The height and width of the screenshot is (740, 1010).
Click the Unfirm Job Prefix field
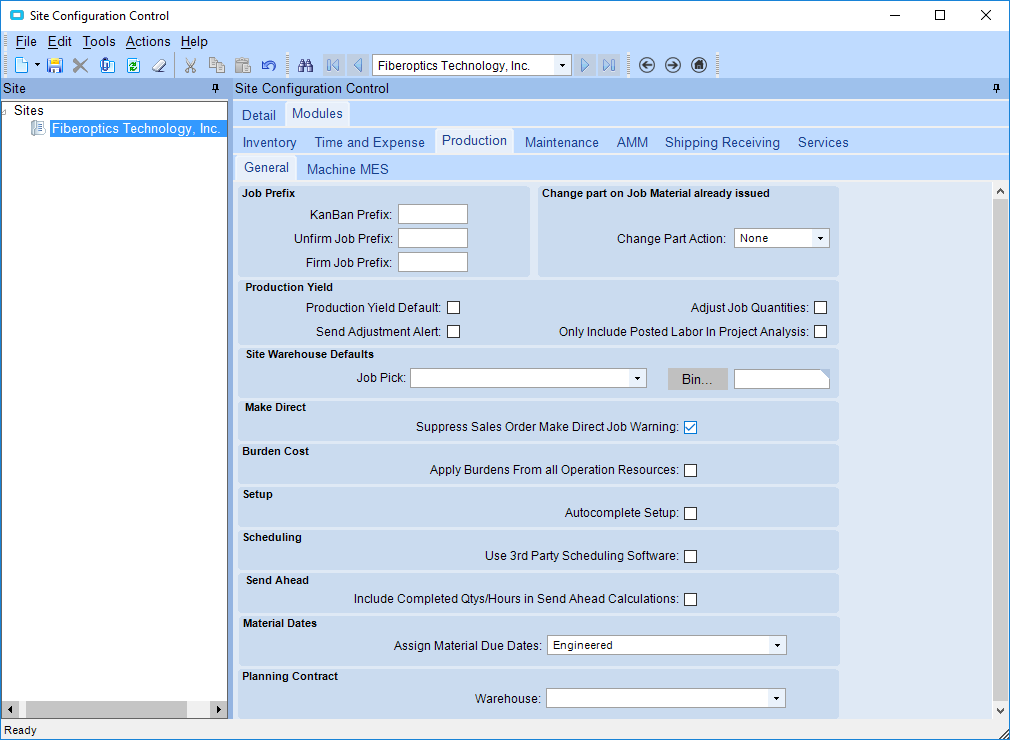click(433, 238)
